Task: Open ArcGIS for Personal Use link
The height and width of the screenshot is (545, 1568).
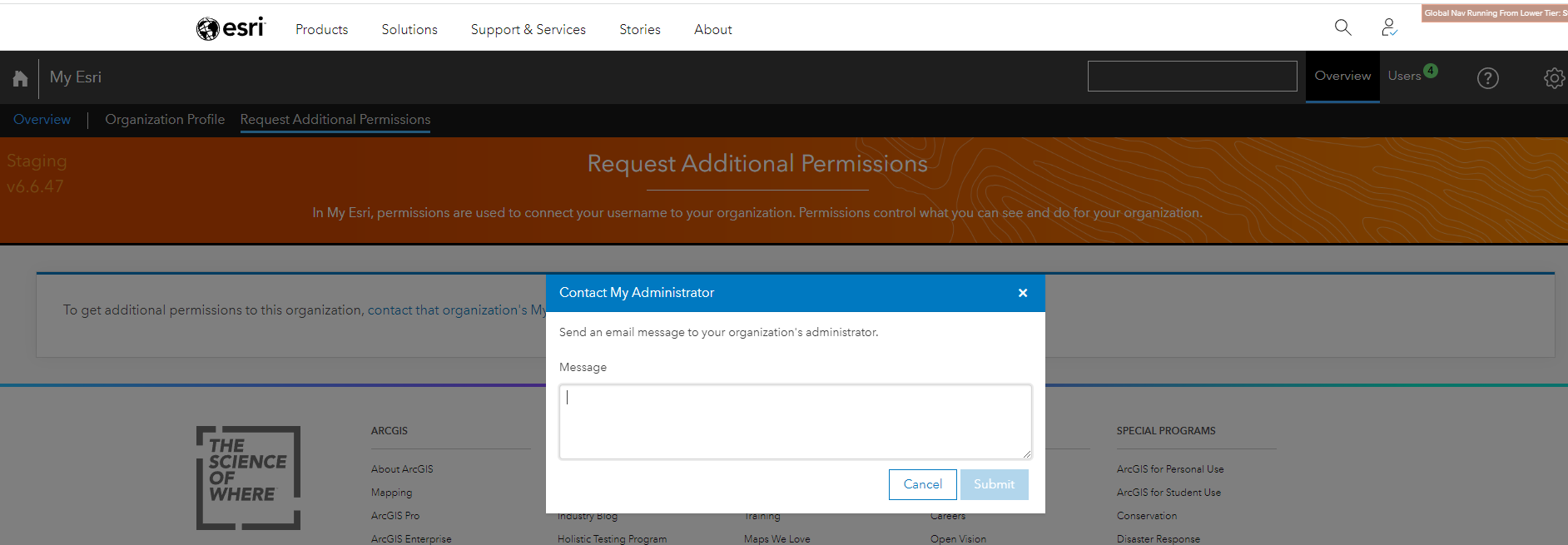Action: pyautogui.click(x=1170, y=469)
